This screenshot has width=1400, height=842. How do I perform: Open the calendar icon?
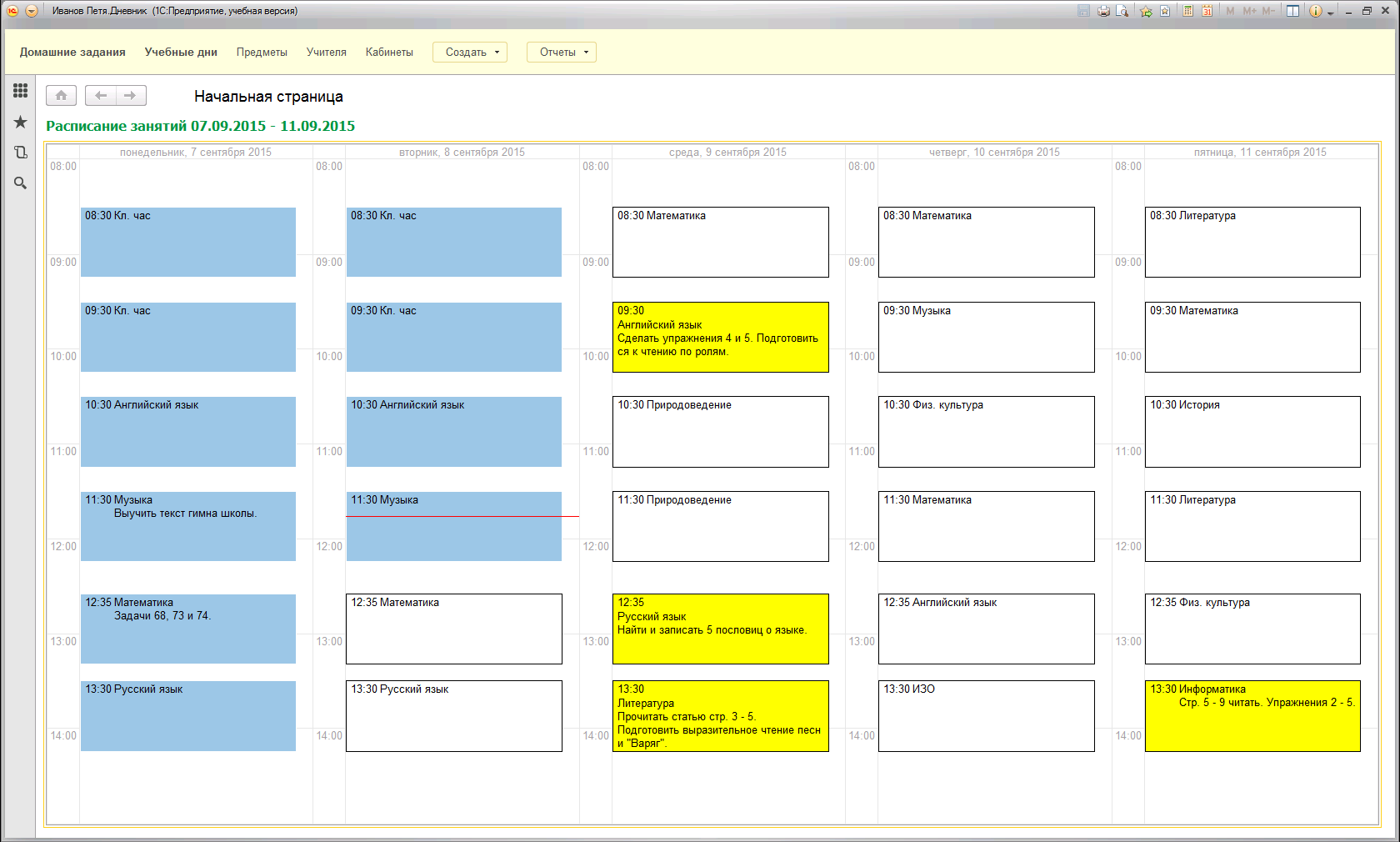point(1207,11)
